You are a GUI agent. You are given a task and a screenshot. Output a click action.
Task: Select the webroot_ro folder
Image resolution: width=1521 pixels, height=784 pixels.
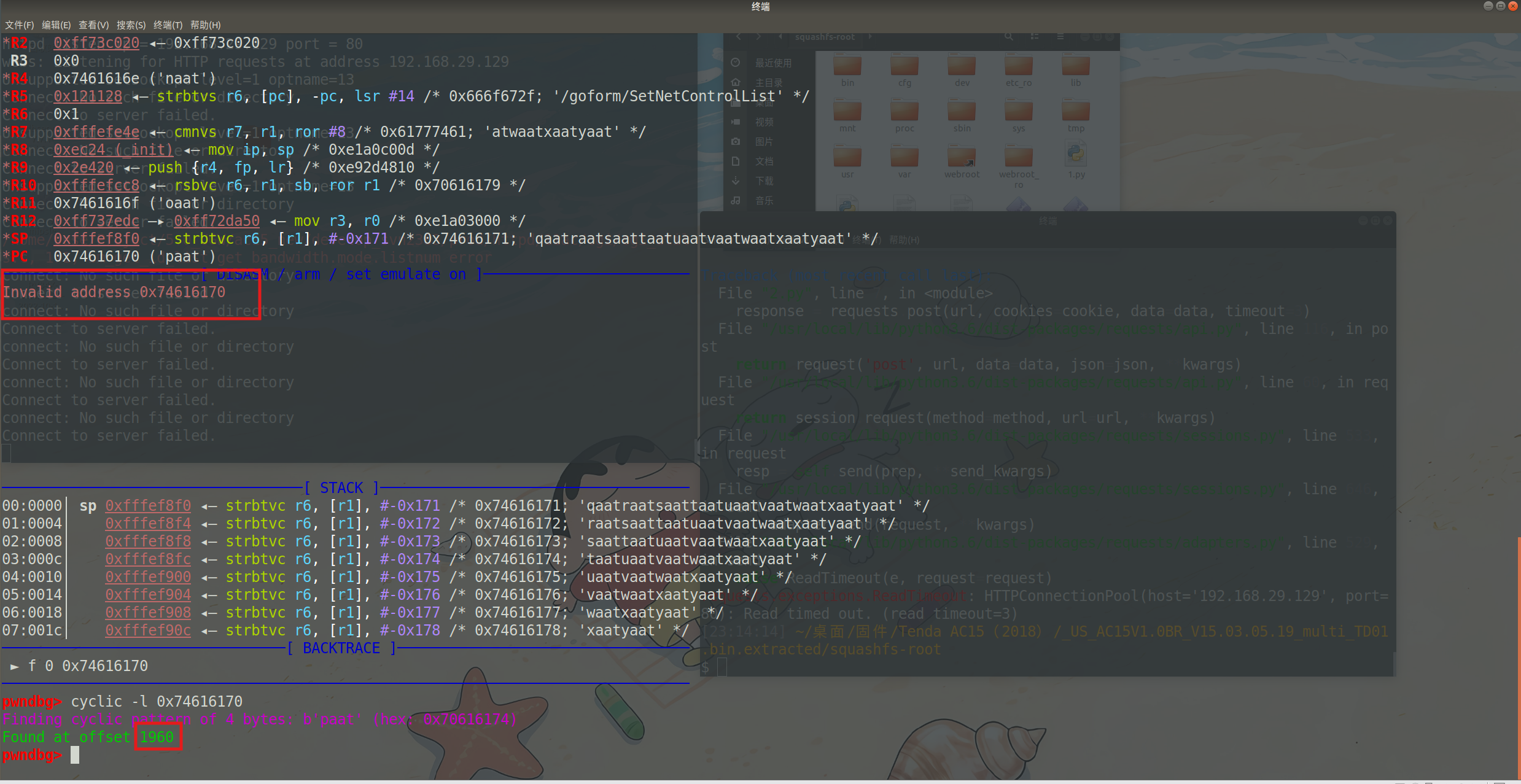1019,167
